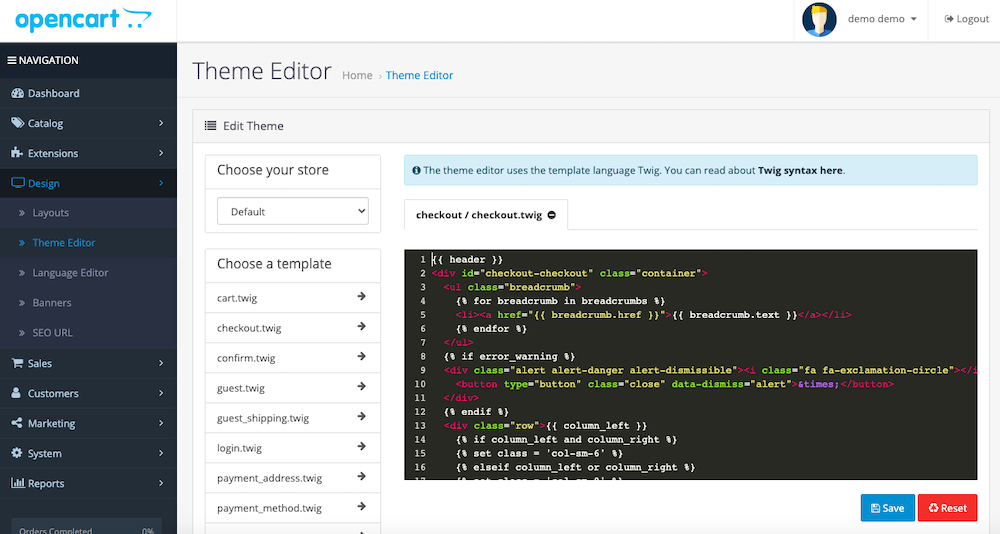
Task: Close the checkout.twig tab via minus icon
Action: point(552,215)
